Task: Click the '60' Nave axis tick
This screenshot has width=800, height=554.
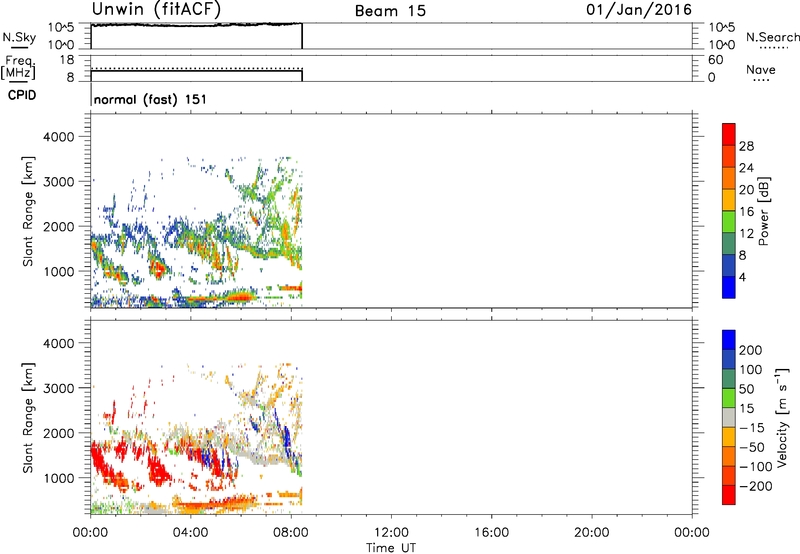Action: click(x=715, y=60)
